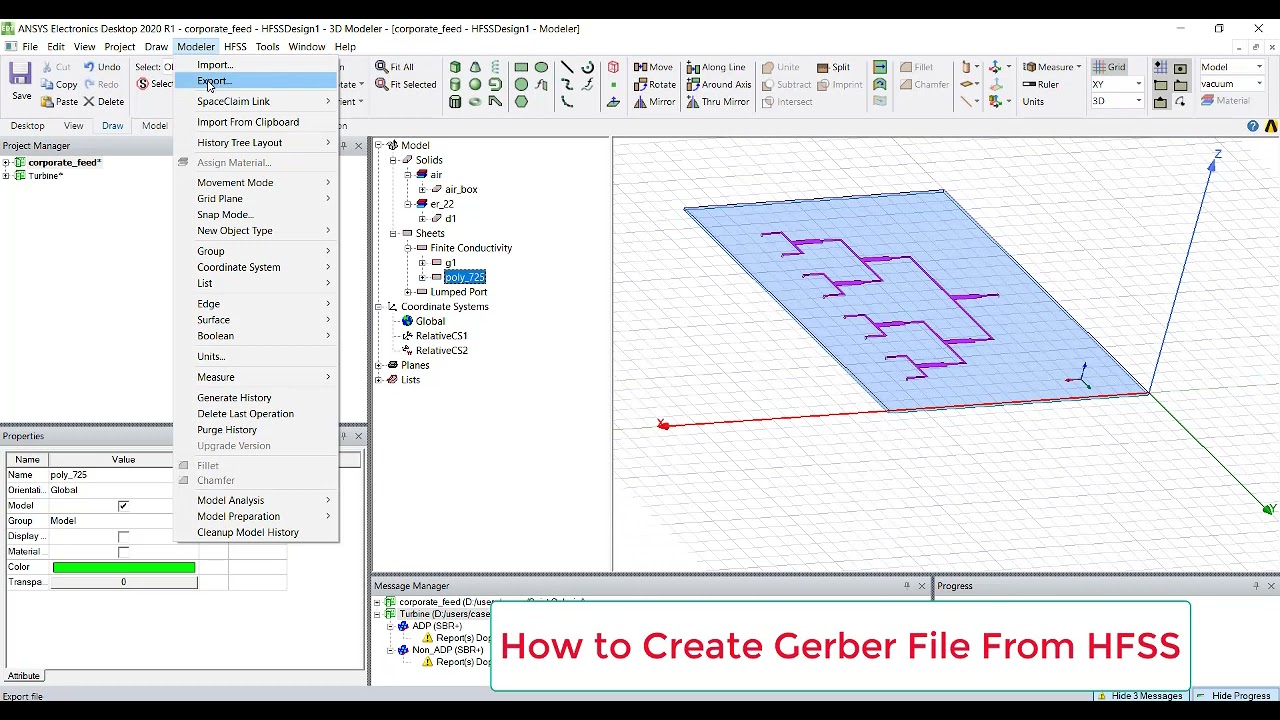Click the Delete X icon
The height and width of the screenshot is (720, 1280).
(x=89, y=102)
